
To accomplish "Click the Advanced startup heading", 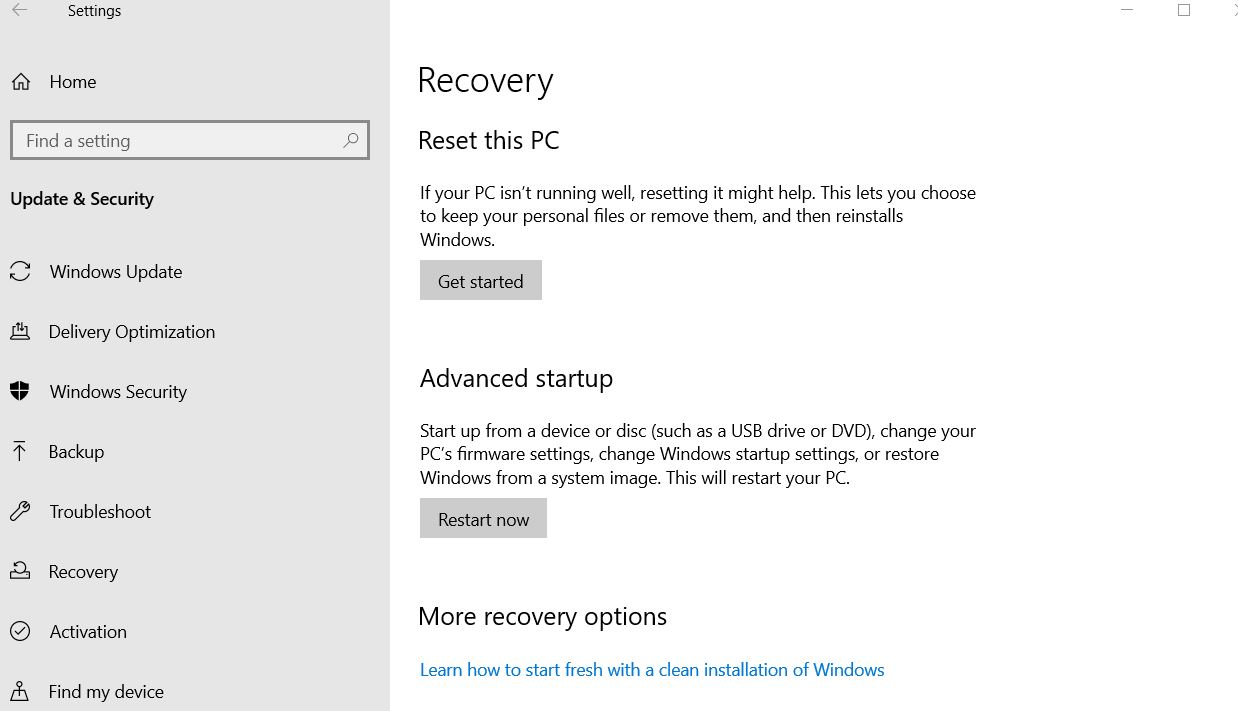I will [x=516, y=379].
